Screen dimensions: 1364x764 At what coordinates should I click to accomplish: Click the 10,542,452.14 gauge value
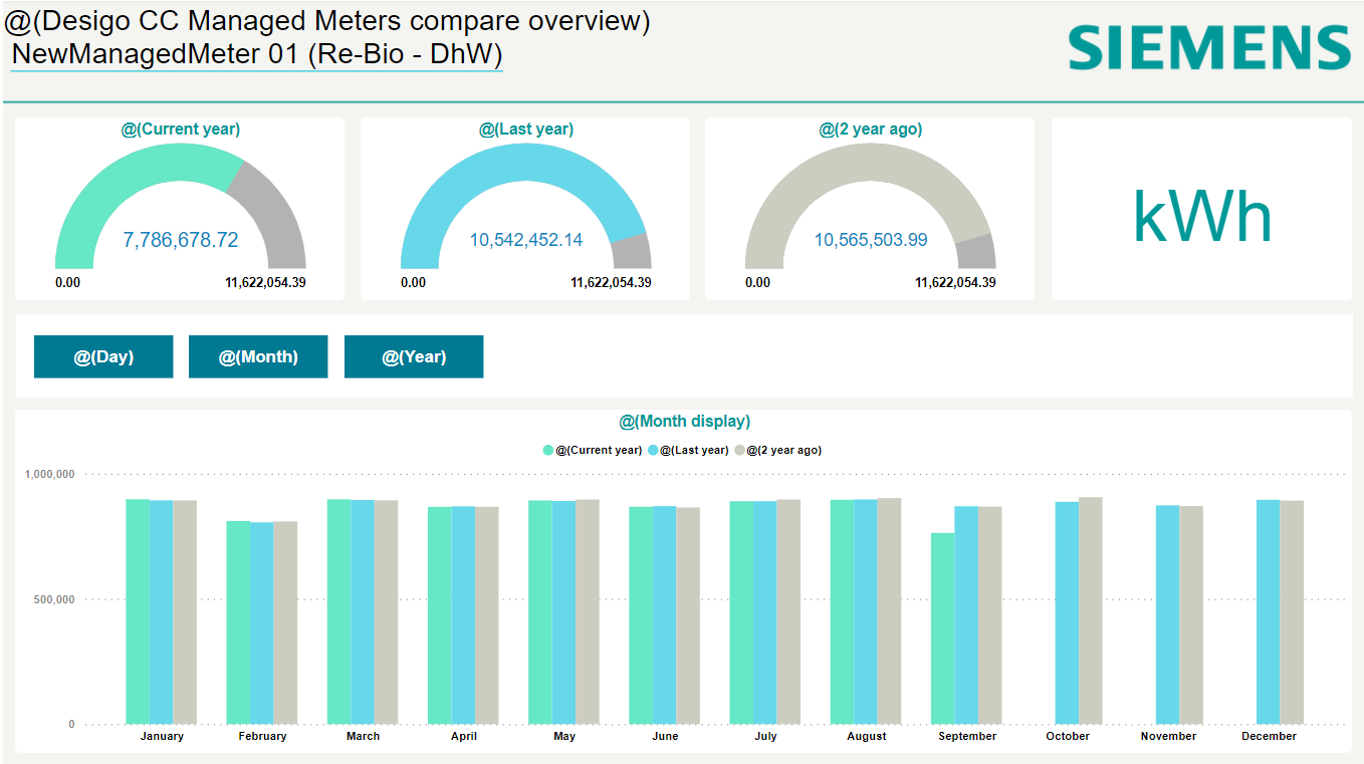tap(526, 240)
